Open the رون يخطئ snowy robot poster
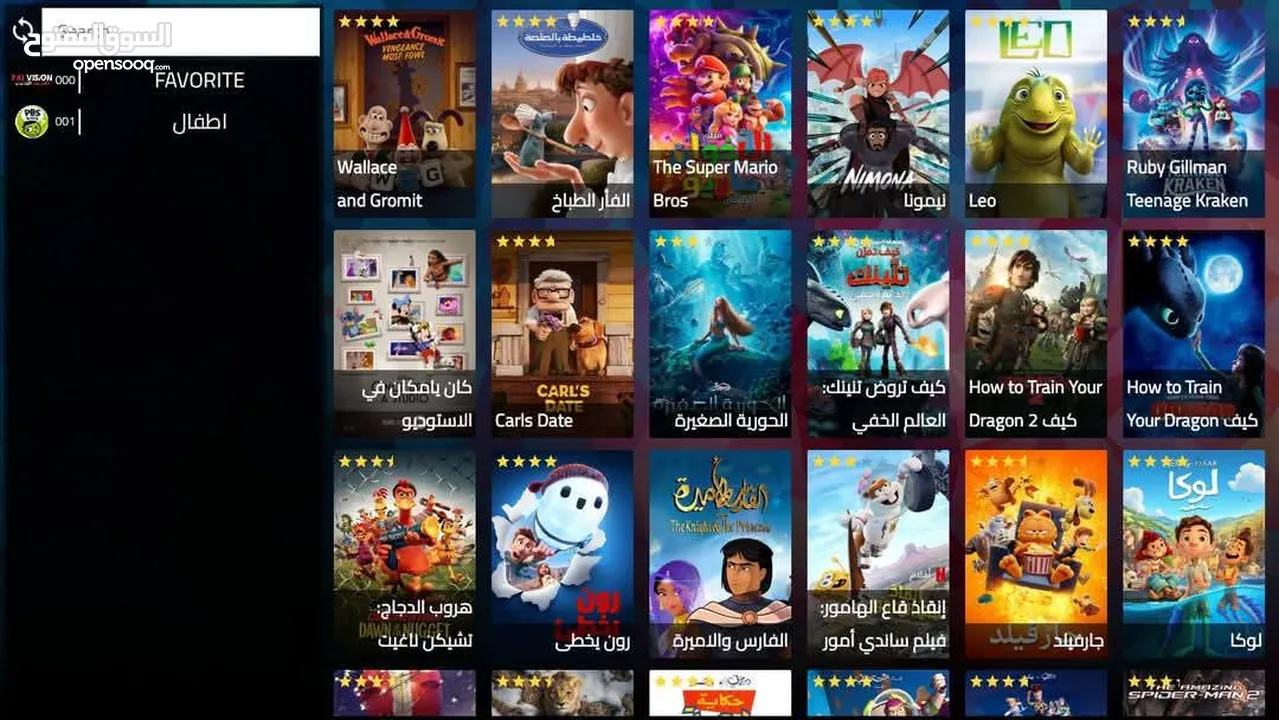1279x720 pixels. click(562, 554)
